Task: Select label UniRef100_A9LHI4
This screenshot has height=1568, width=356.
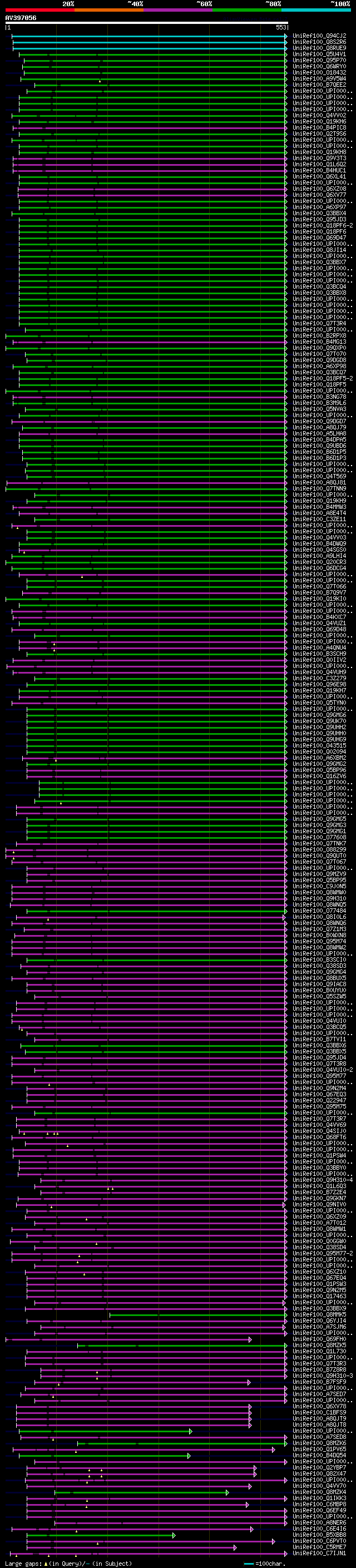Action: (x=319, y=556)
